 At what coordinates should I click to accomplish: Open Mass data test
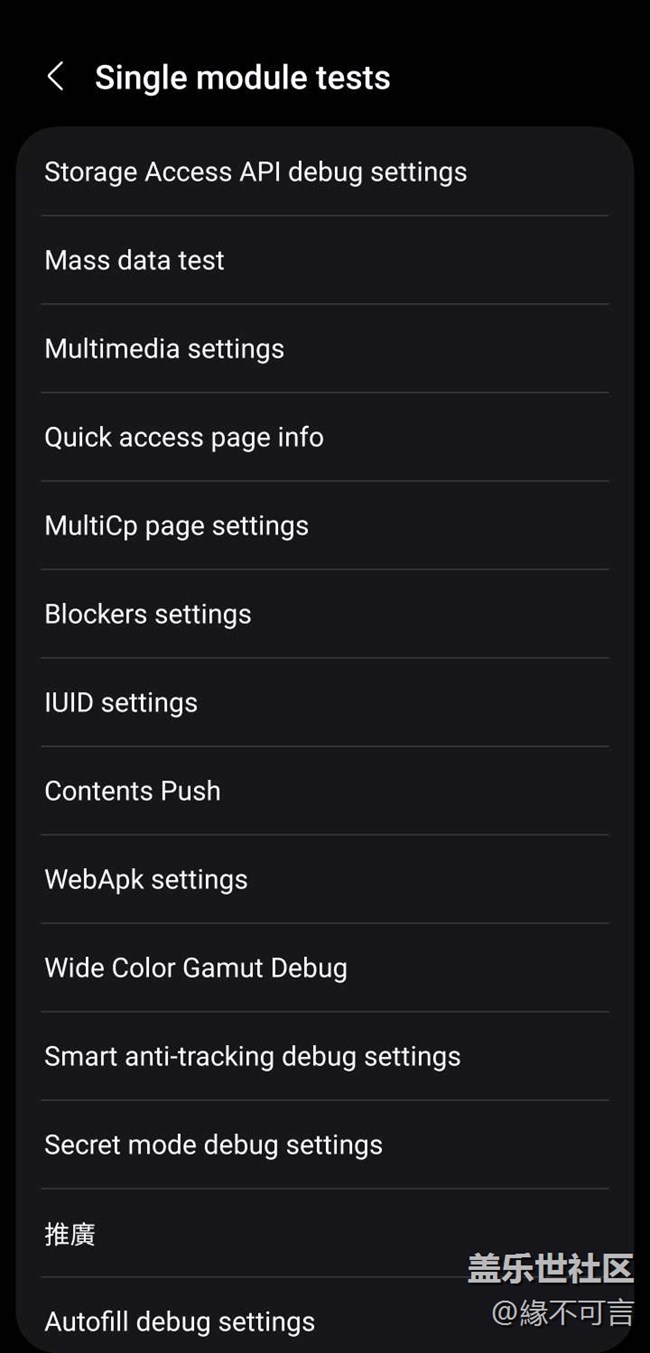pos(135,260)
